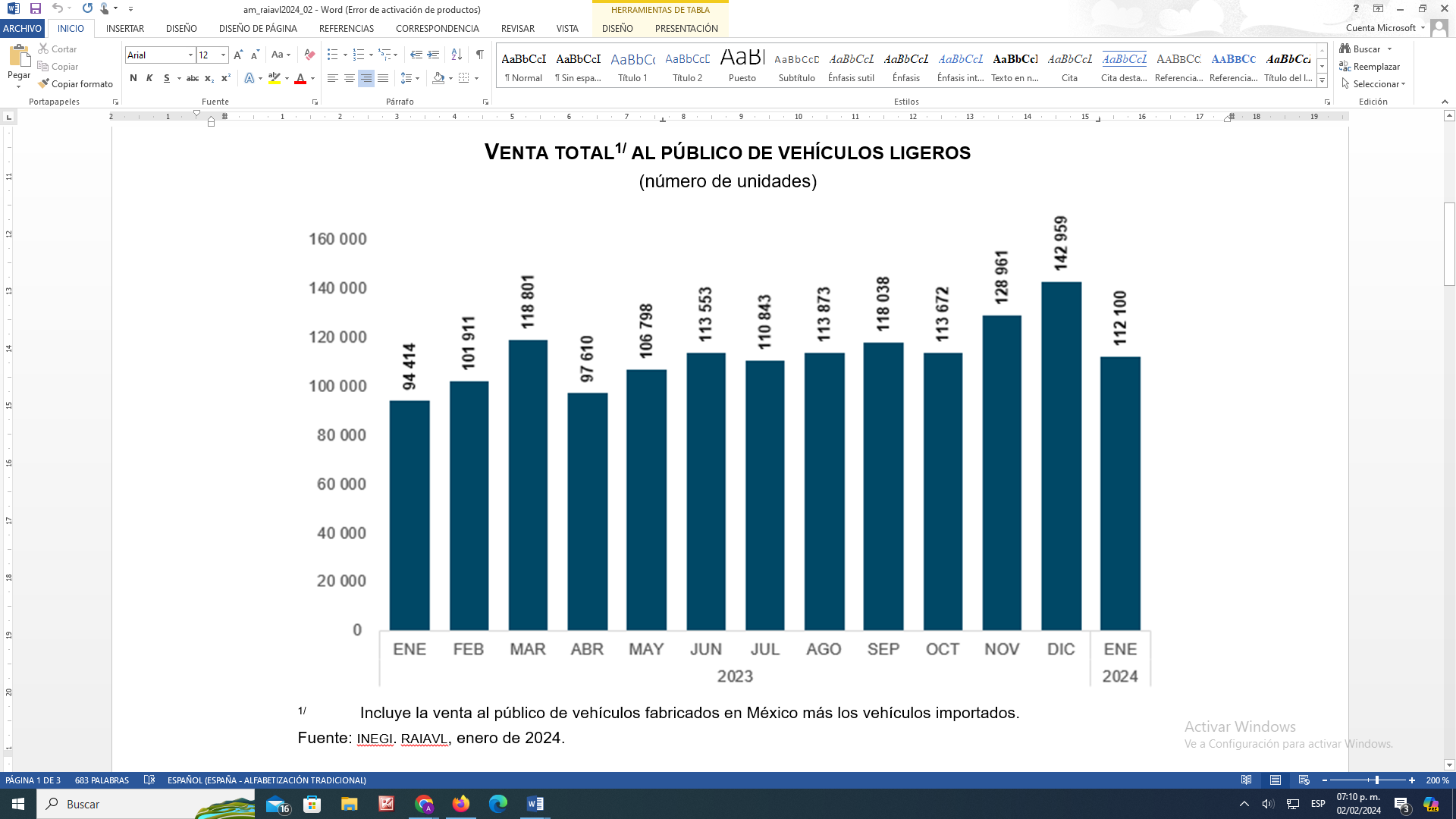Apply the yellow text highlight color
The height and width of the screenshot is (819, 1456).
[275, 78]
